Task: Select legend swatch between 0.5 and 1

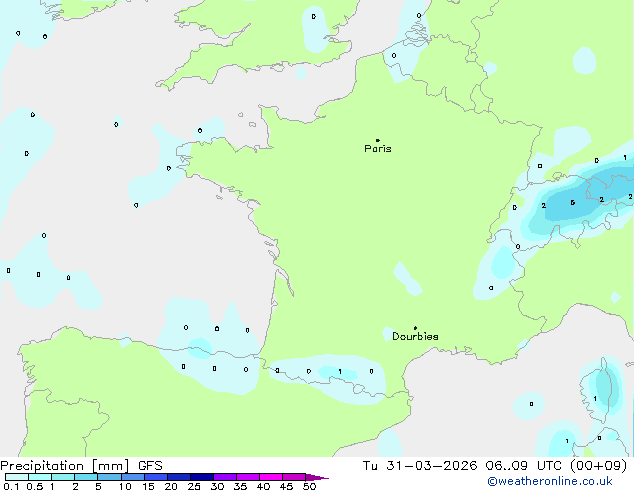Action: tap(40, 477)
